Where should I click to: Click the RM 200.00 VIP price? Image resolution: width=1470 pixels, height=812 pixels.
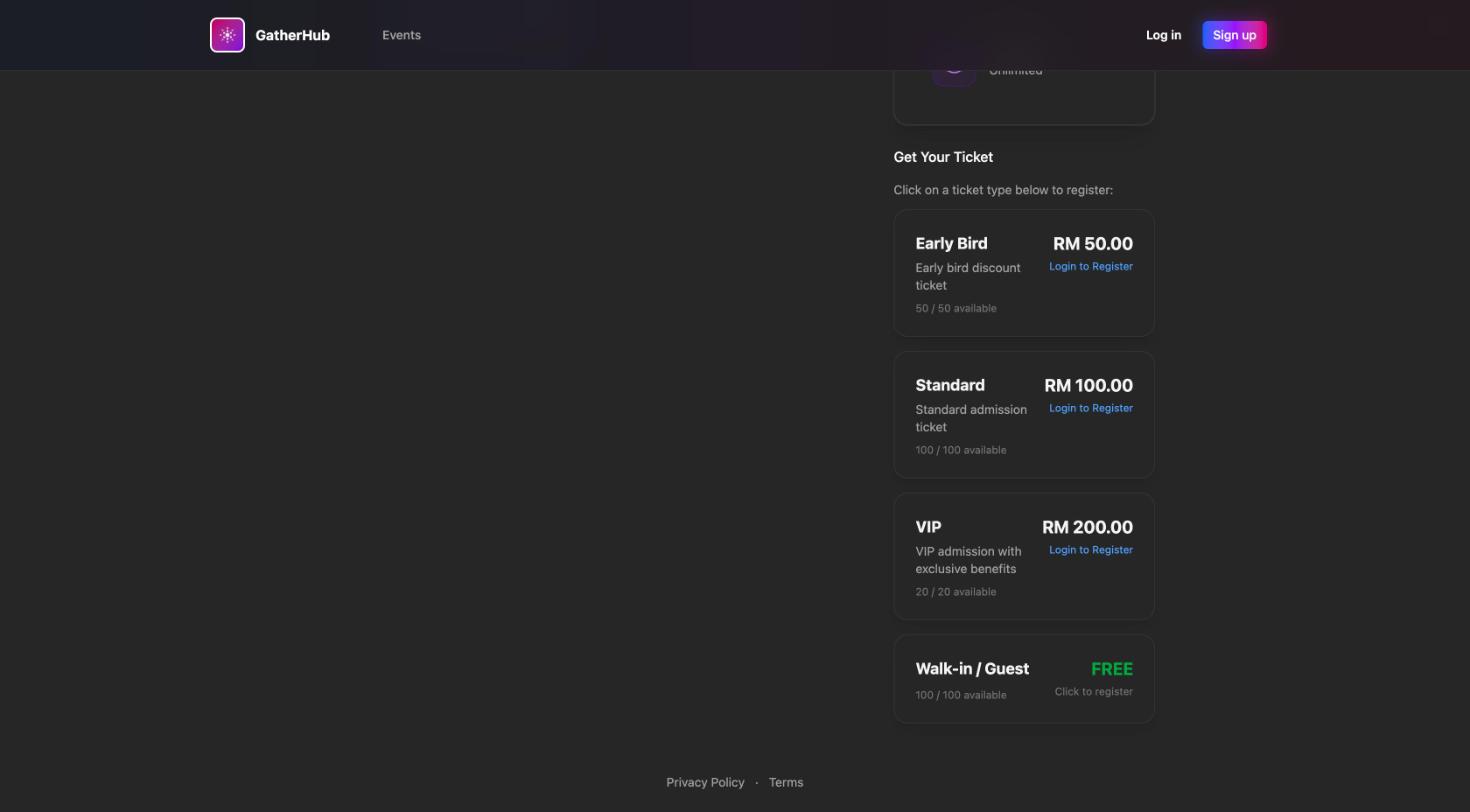click(1087, 527)
